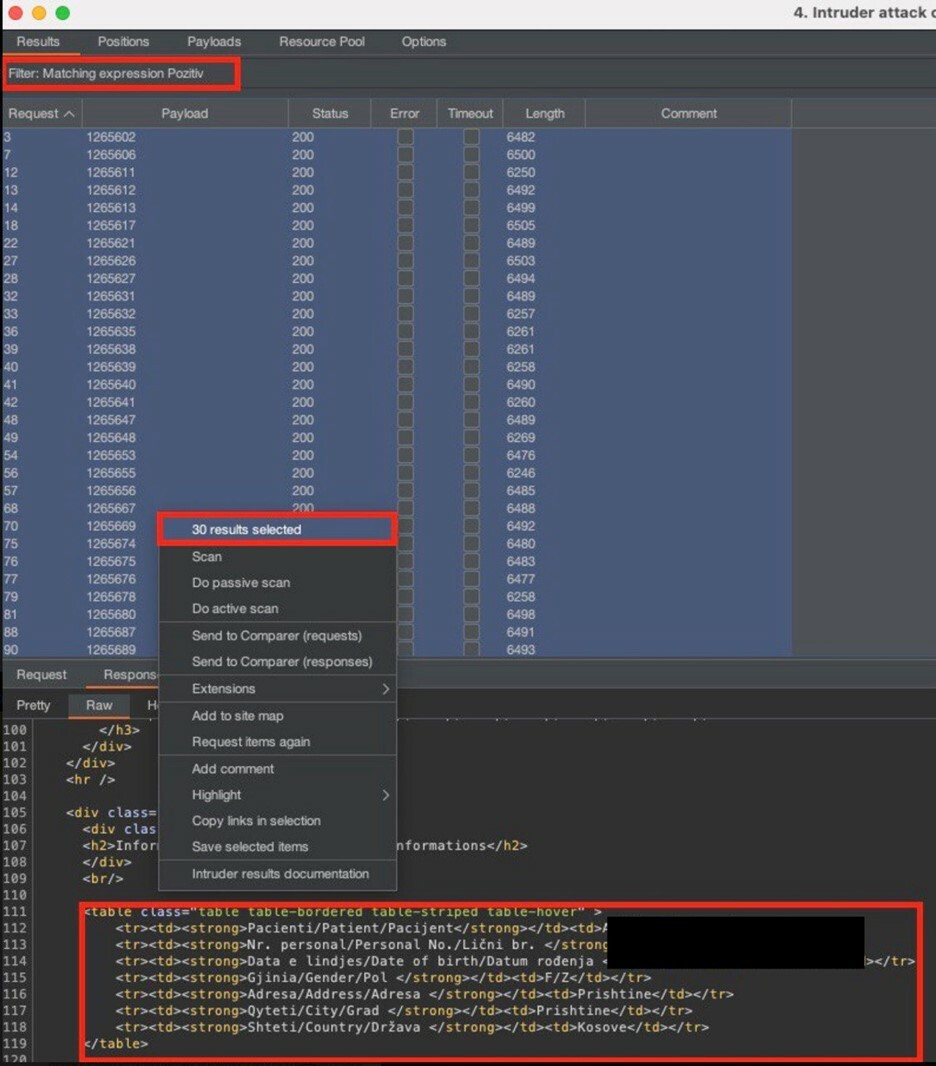
Task: Switch to Pretty view
Action: click(33, 705)
